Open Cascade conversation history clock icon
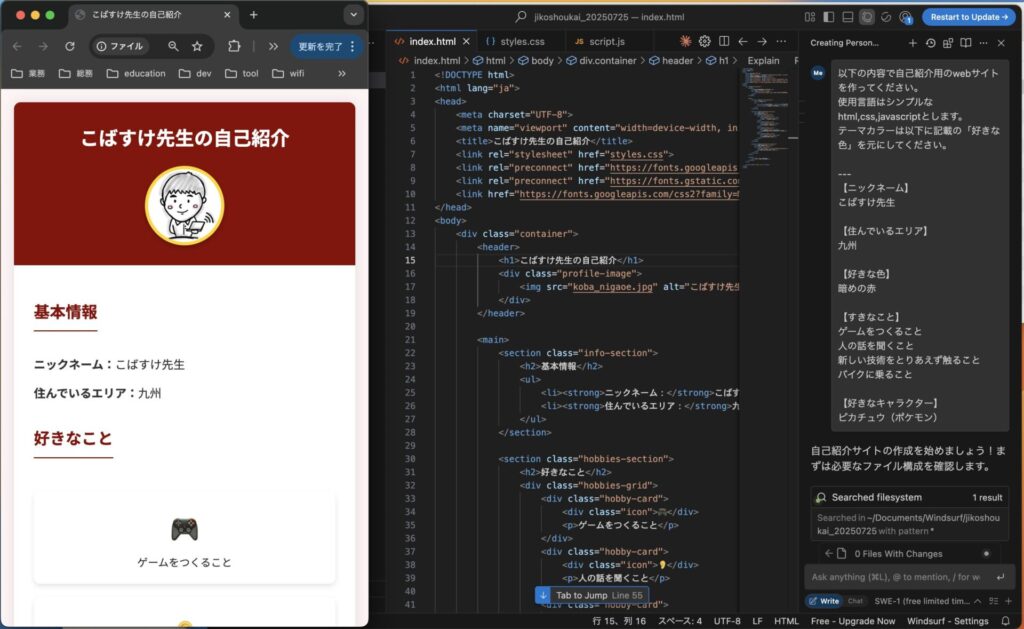This screenshot has width=1024, height=629. [931, 43]
